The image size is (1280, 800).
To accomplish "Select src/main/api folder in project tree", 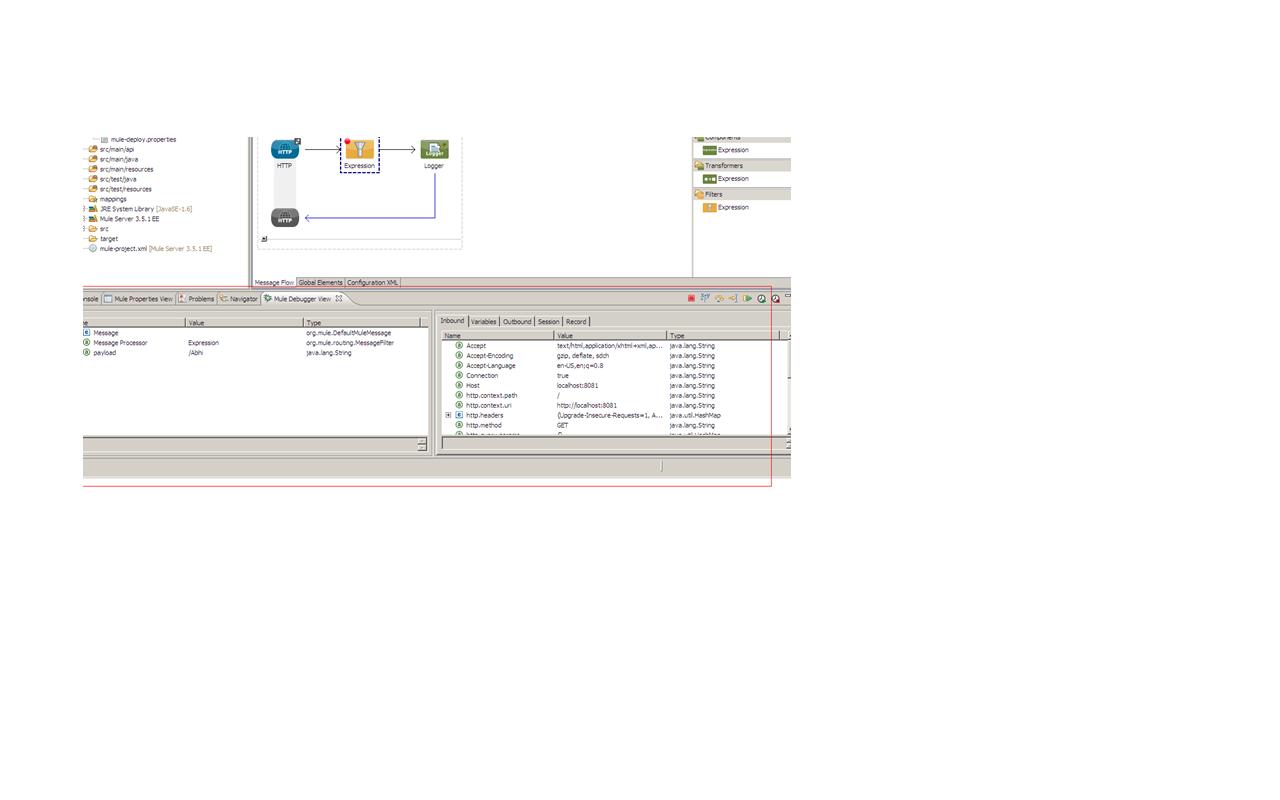I will coord(112,149).
